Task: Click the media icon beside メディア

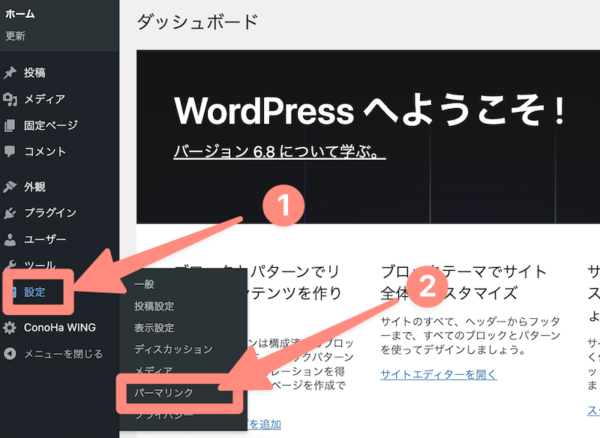Action: [10, 99]
